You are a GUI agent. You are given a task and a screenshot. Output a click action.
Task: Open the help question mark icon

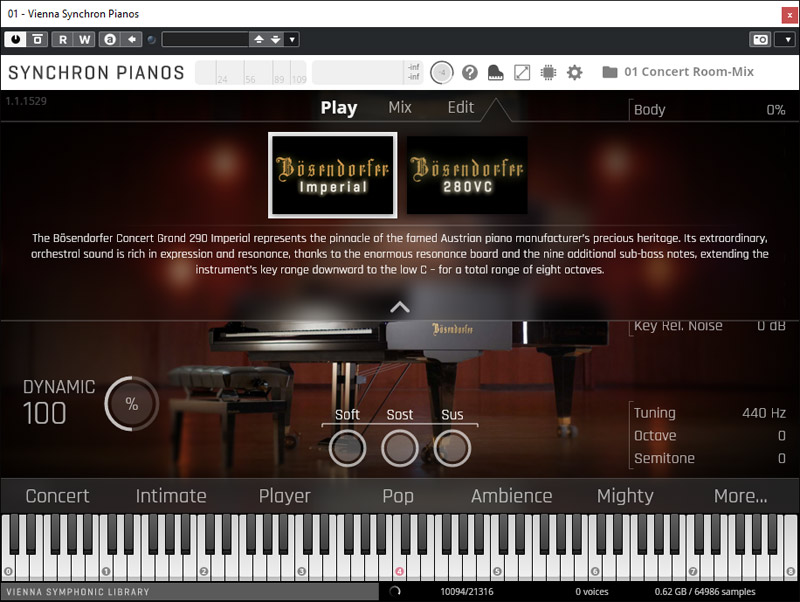click(470, 72)
